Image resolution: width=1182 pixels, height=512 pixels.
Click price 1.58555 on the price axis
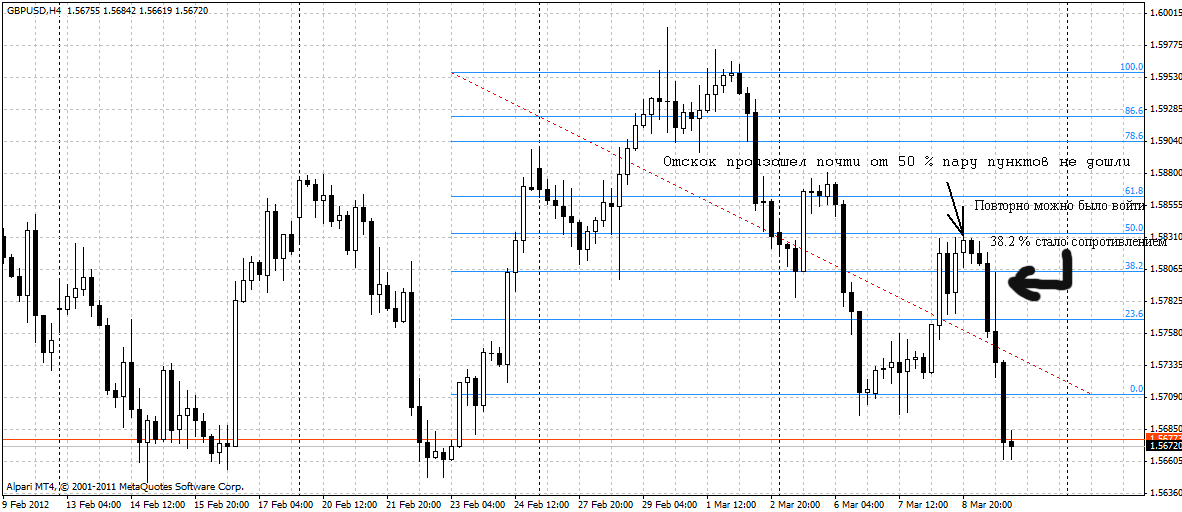1166,205
